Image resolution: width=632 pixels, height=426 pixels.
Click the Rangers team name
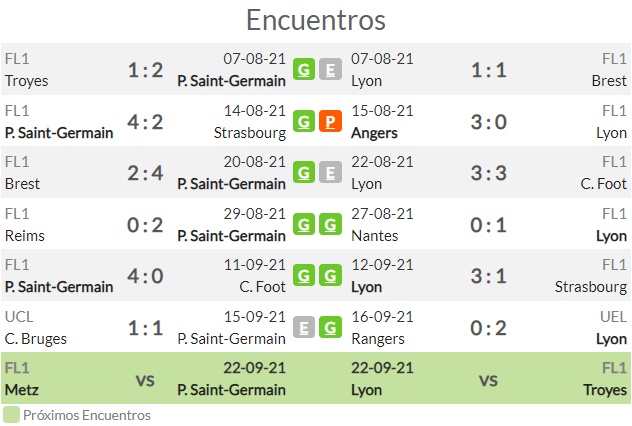click(378, 339)
